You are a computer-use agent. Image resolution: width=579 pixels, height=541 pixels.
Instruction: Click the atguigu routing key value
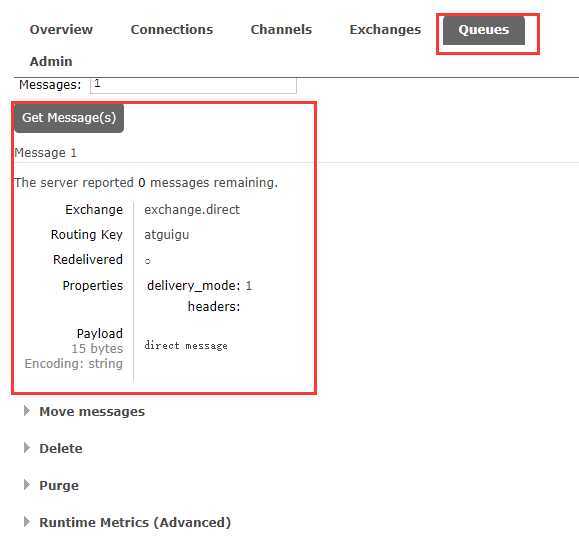[167, 235]
